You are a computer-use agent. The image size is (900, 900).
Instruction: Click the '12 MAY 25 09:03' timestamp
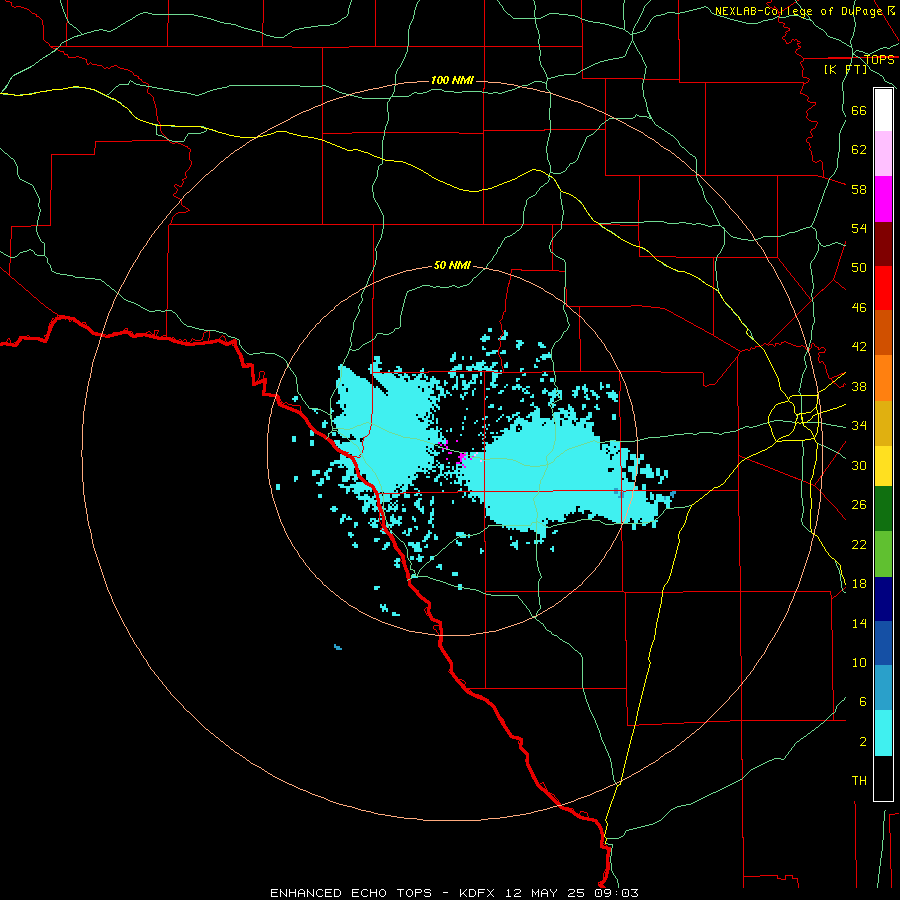point(572,893)
